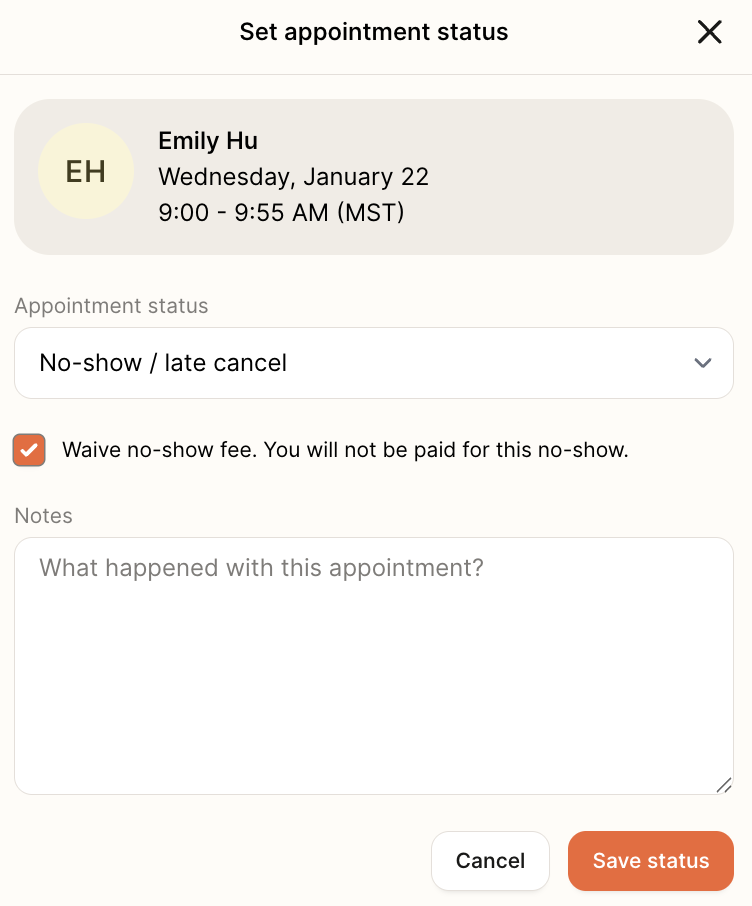Click the gray appointment summary card
Screen dimensions: 752x906
[374, 177]
